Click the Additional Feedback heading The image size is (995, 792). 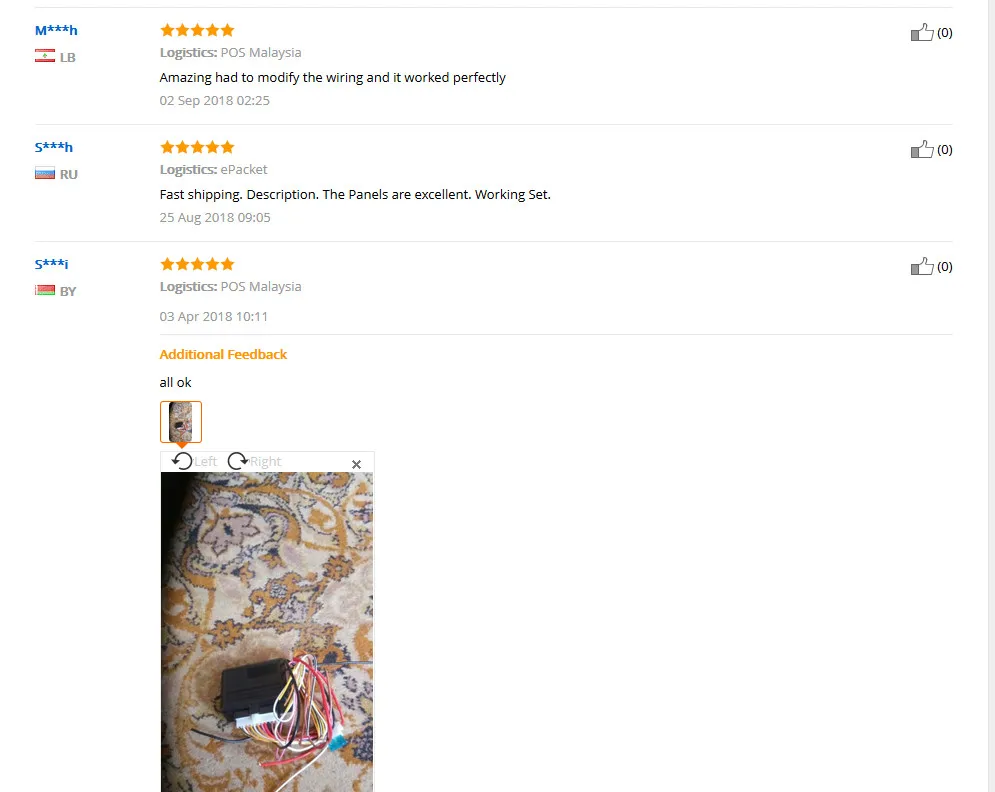223,354
